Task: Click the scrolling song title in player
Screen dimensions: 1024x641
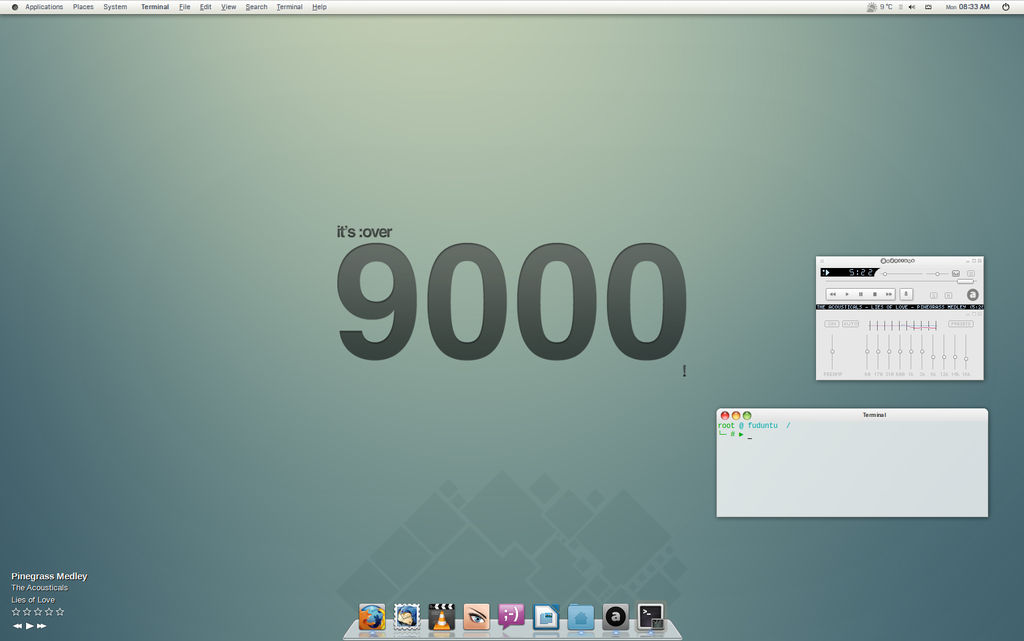Action: coord(900,307)
